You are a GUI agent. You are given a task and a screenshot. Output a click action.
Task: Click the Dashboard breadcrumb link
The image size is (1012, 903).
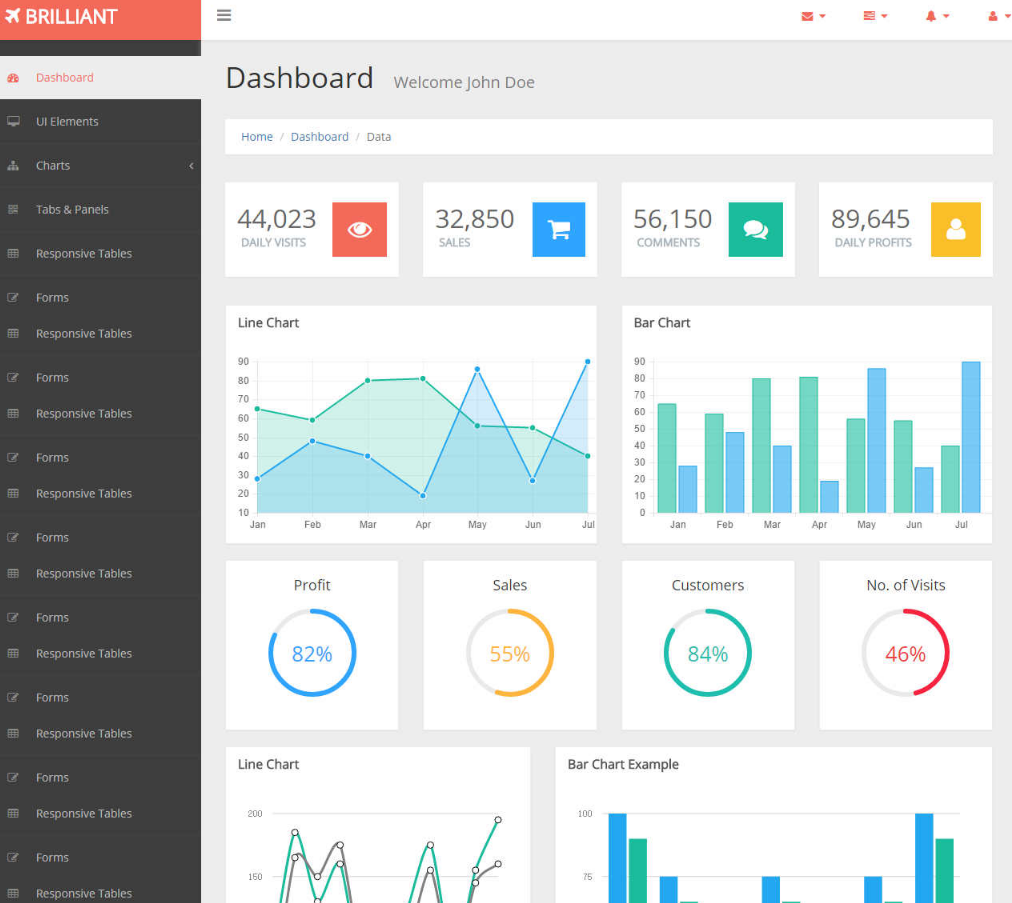coord(320,137)
